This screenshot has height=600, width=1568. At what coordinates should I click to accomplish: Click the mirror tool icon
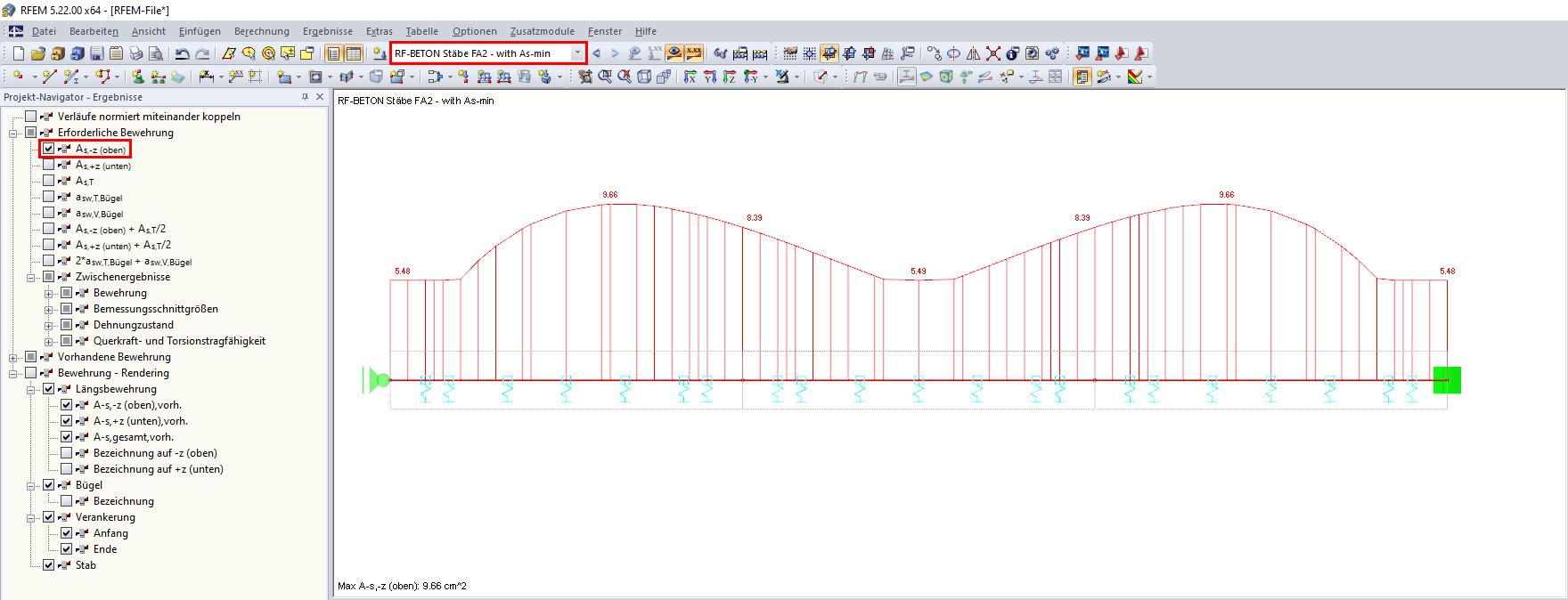coord(974,53)
